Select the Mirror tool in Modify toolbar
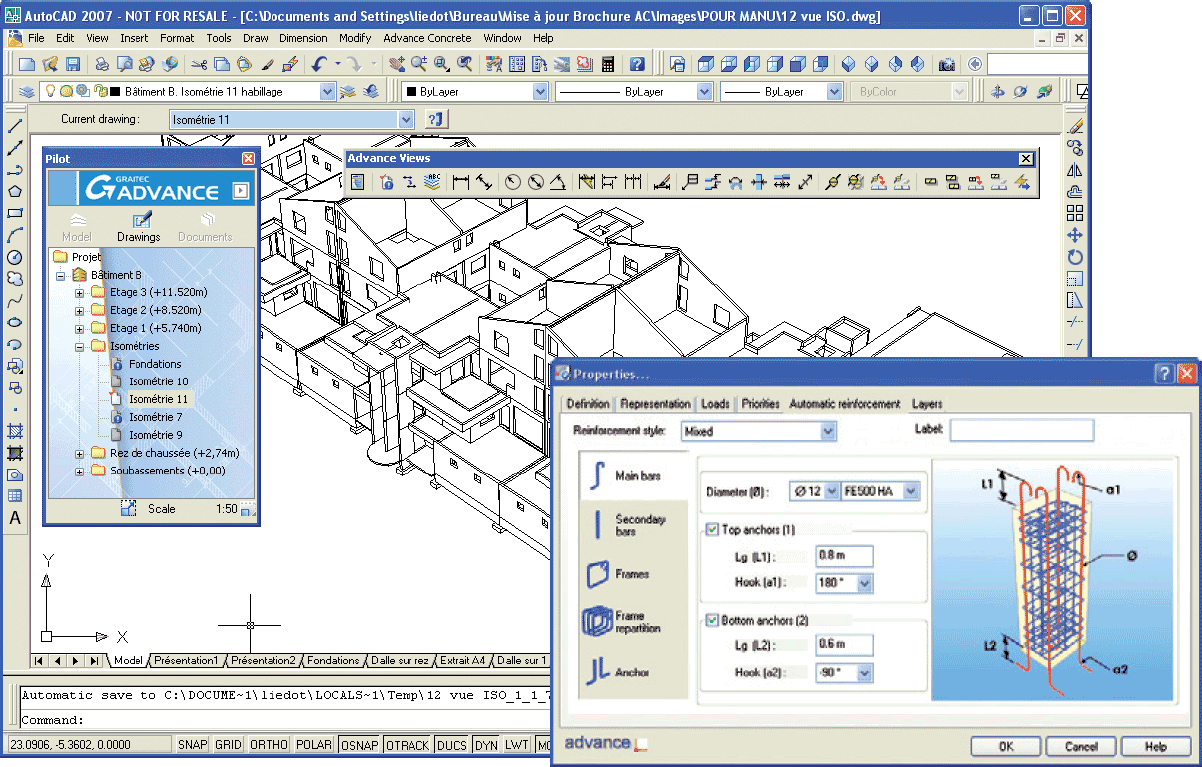Screen dimensions: 1202x767 point(1075,170)
